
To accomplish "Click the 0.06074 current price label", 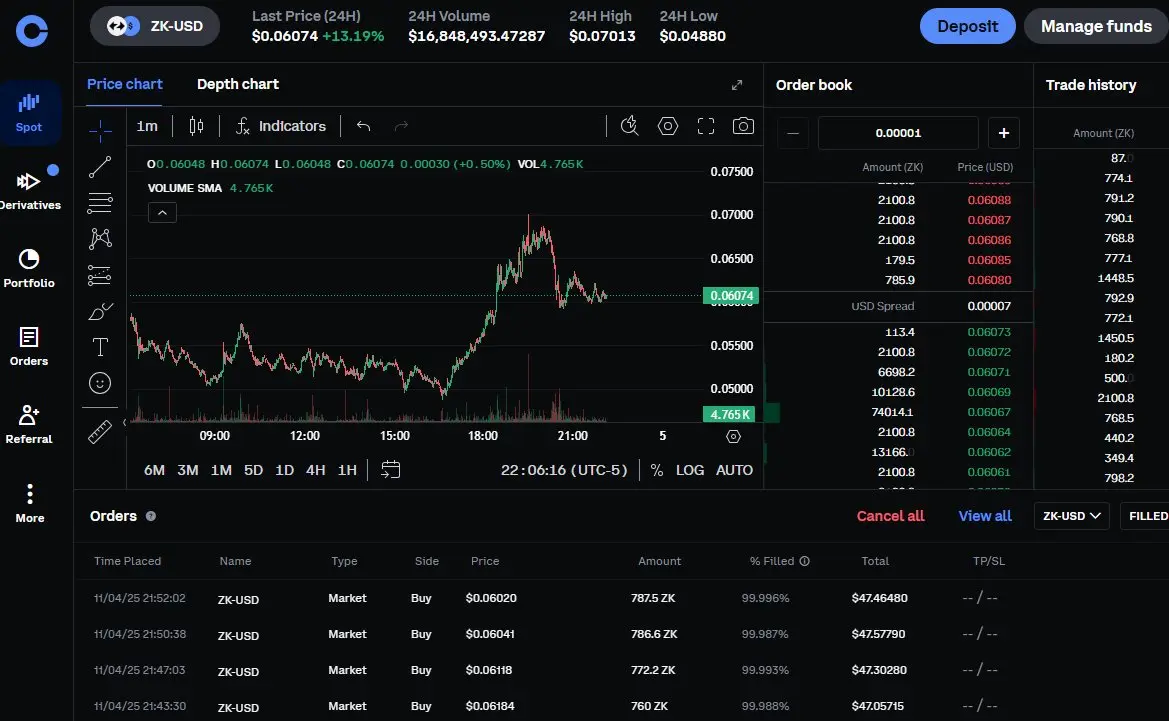I will click(731, 296).
